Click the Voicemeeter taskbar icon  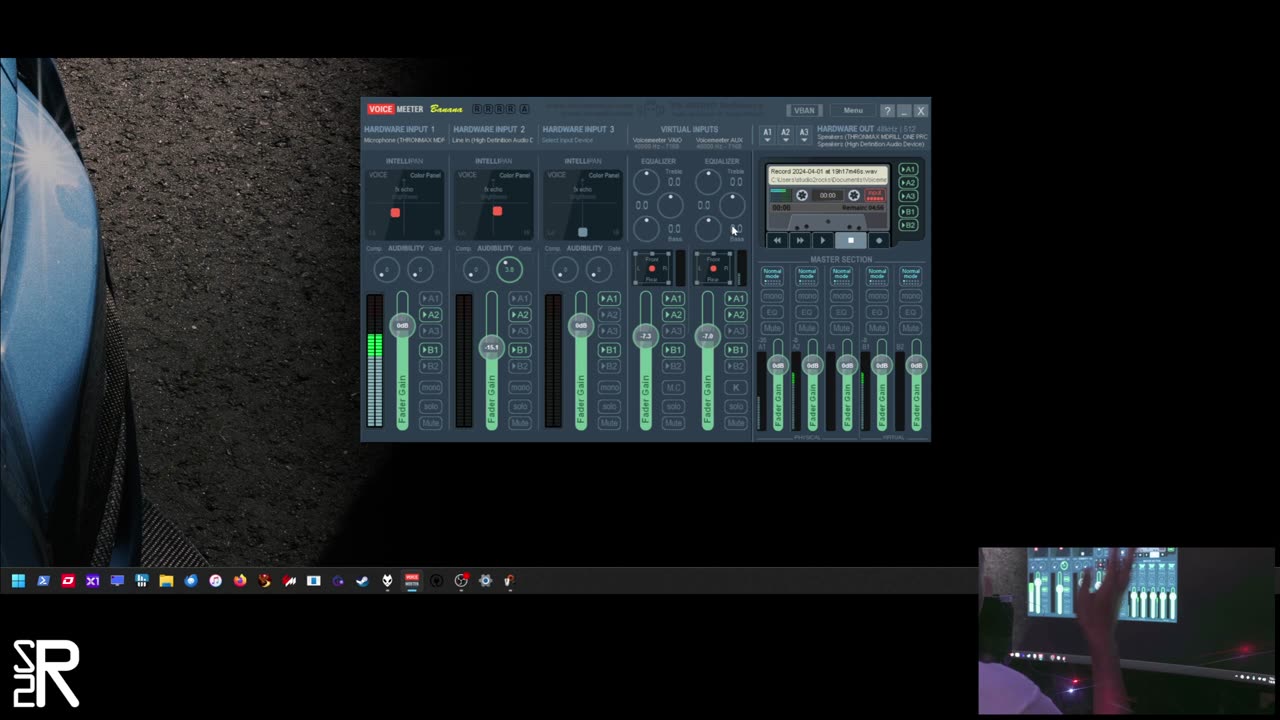click(x=411, y=581)
